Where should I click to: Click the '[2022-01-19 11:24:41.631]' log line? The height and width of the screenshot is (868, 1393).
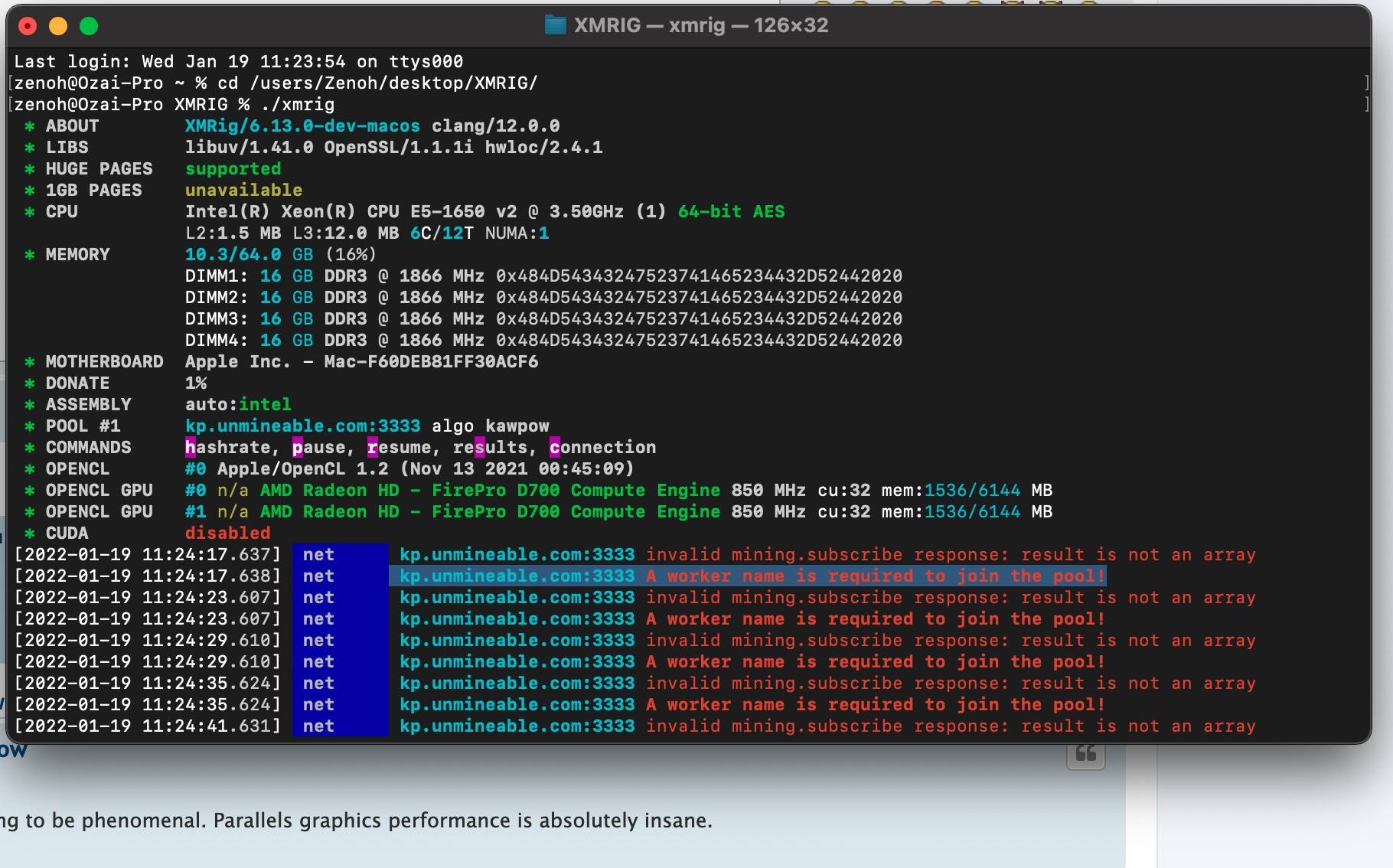(x=635, y=726)
